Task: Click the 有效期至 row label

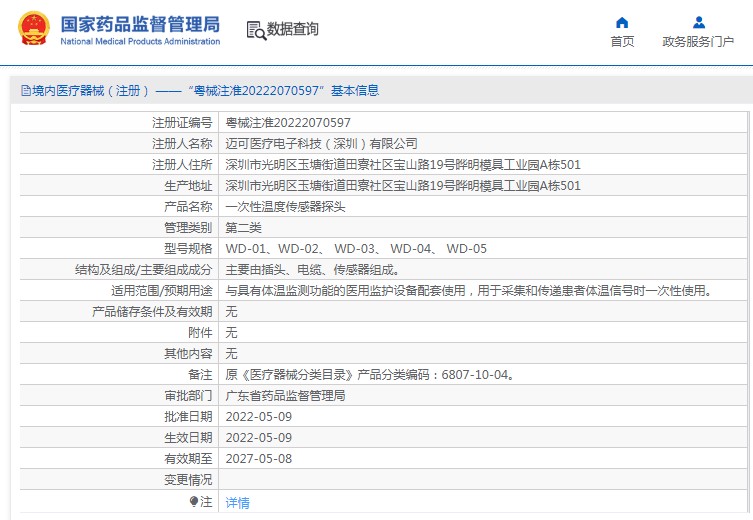Action: tap(188, 459)
